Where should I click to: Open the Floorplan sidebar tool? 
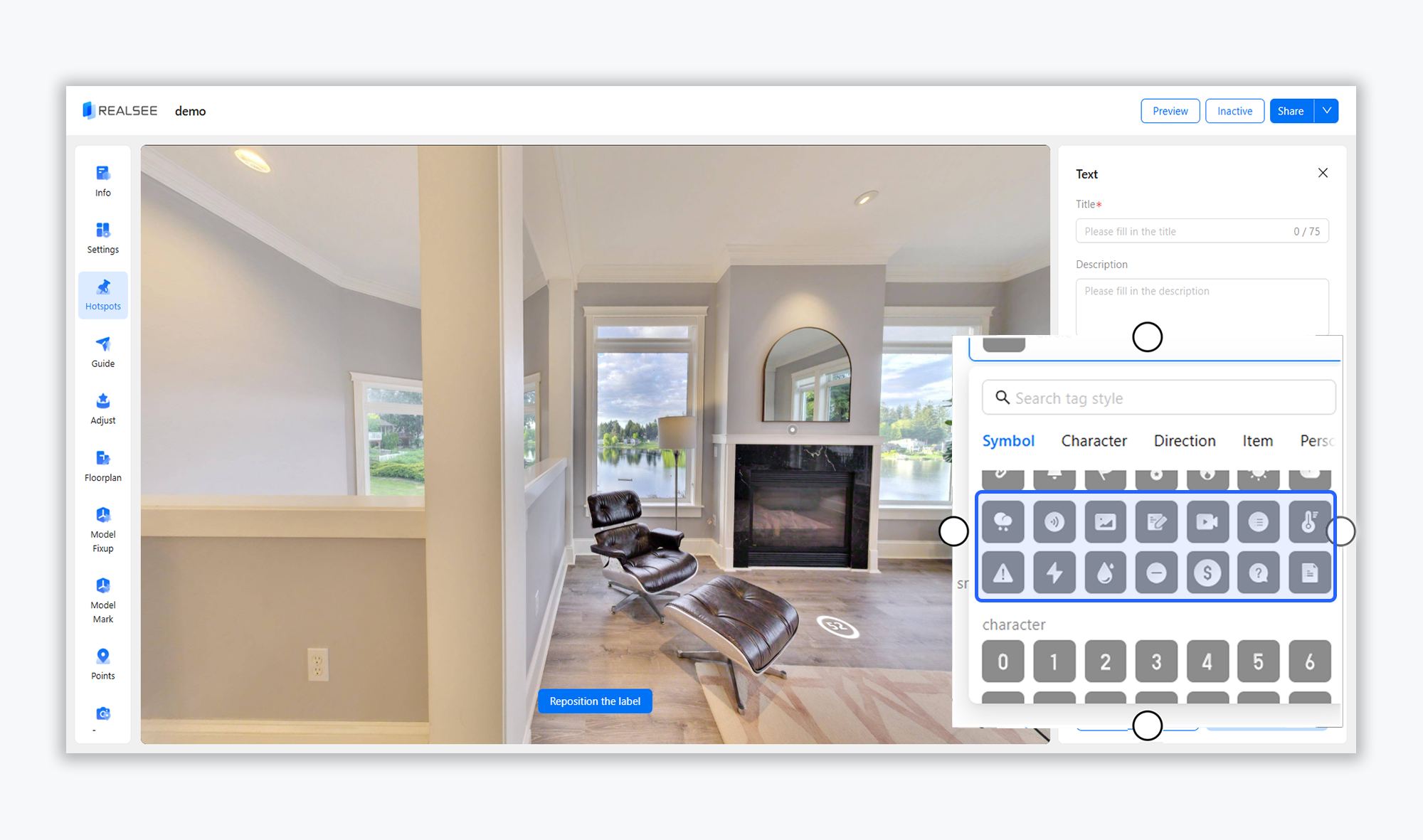pyautogui.click(x=103, y=466)
